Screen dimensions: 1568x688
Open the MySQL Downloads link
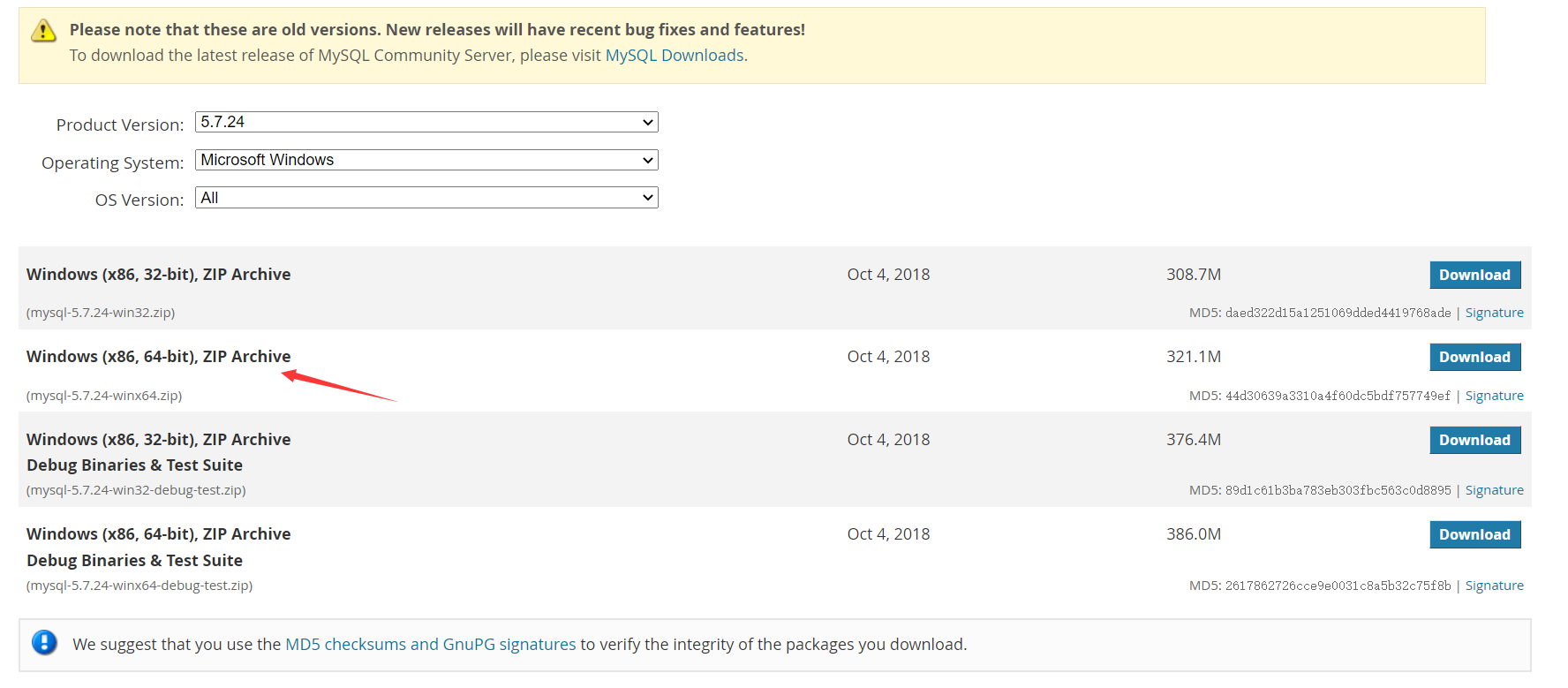675,55
